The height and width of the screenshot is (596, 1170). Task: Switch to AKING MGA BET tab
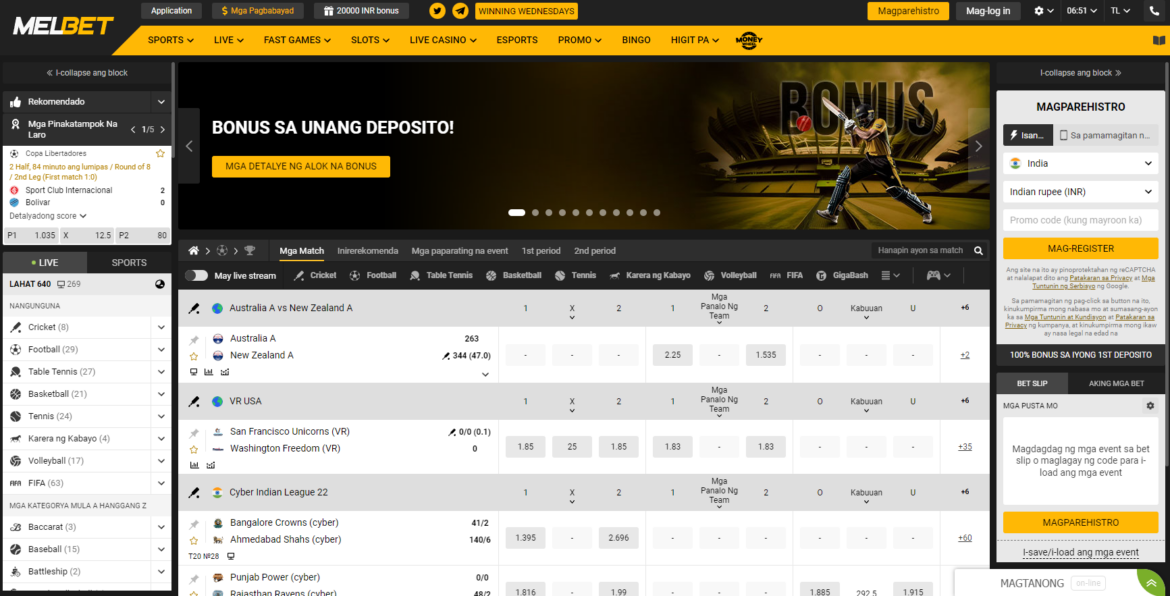click(x=1116, y=383)
